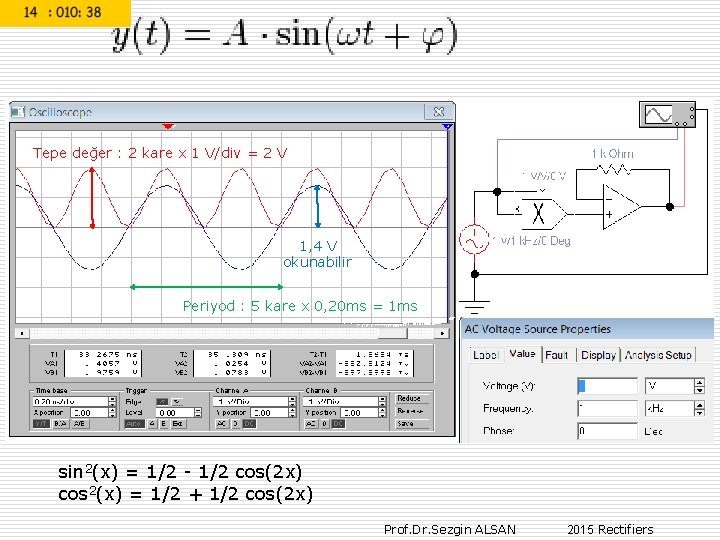Open the Value tab

click(x=523, y=354)
